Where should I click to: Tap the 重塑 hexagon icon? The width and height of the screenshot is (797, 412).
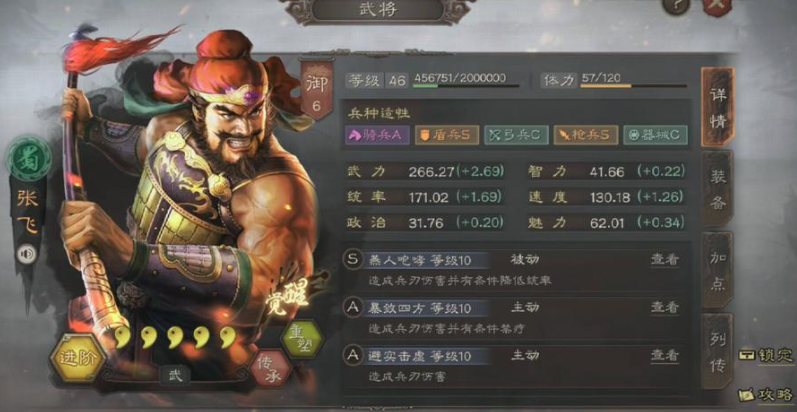pos(302,339)
